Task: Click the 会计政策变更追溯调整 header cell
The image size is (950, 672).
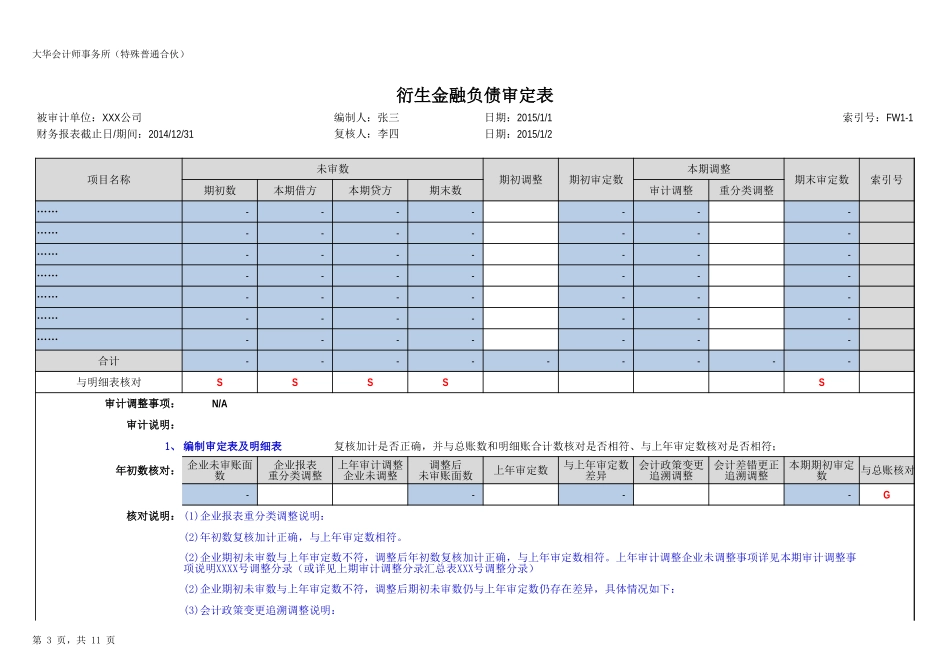Action: 671,470
